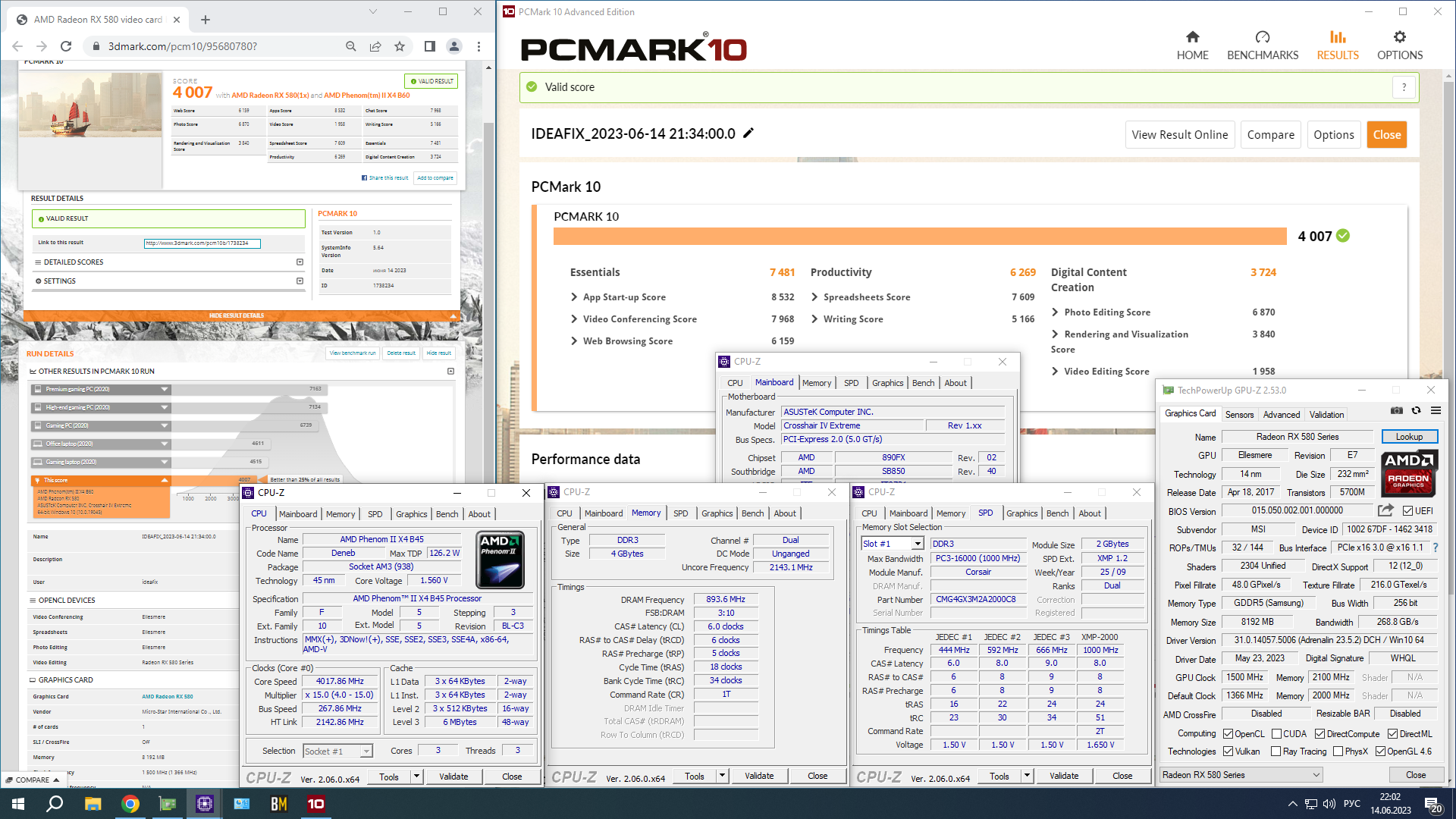Viewport: 1456px width, 819px height.
Task: Open a new Chrome tab
Action: (206, 20)
